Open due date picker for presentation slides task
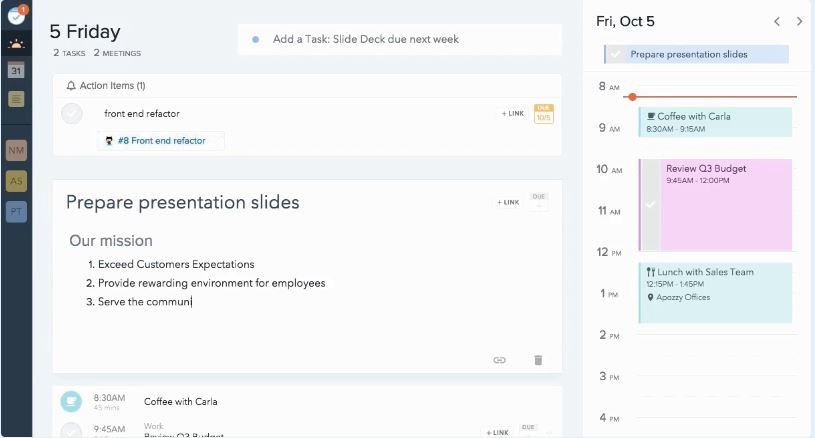815x438 pixels. (539, 201)
